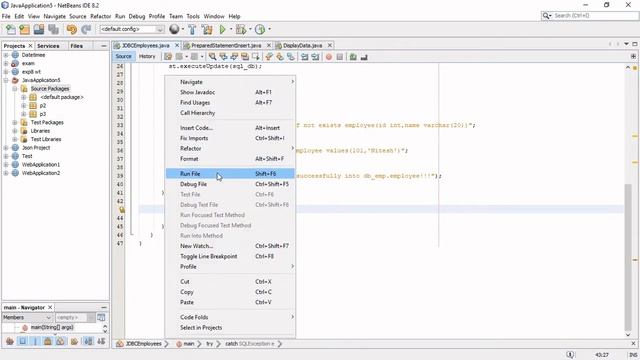Click the Source view button

tap(123, 56)
